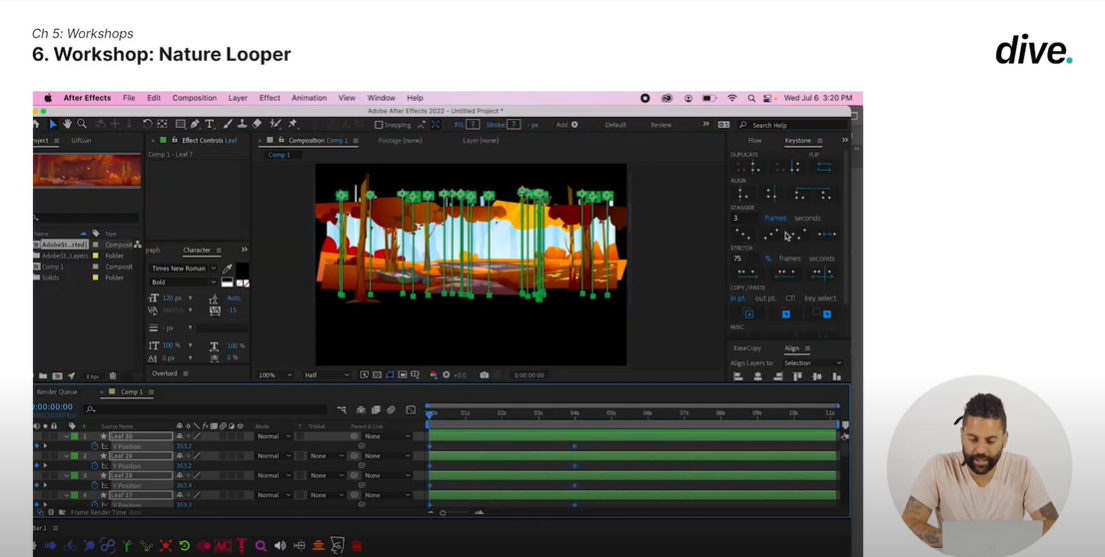The image size is (1105, 557).
Task: Click the Puppet Pin tool
Action: coord(293,125)
